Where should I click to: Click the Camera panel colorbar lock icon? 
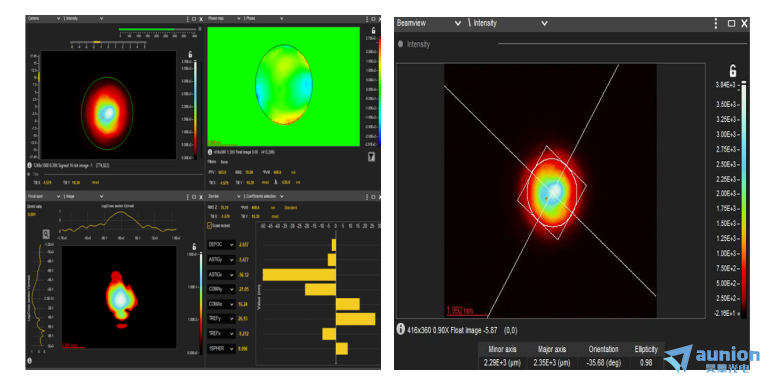(x=191, y=55)
